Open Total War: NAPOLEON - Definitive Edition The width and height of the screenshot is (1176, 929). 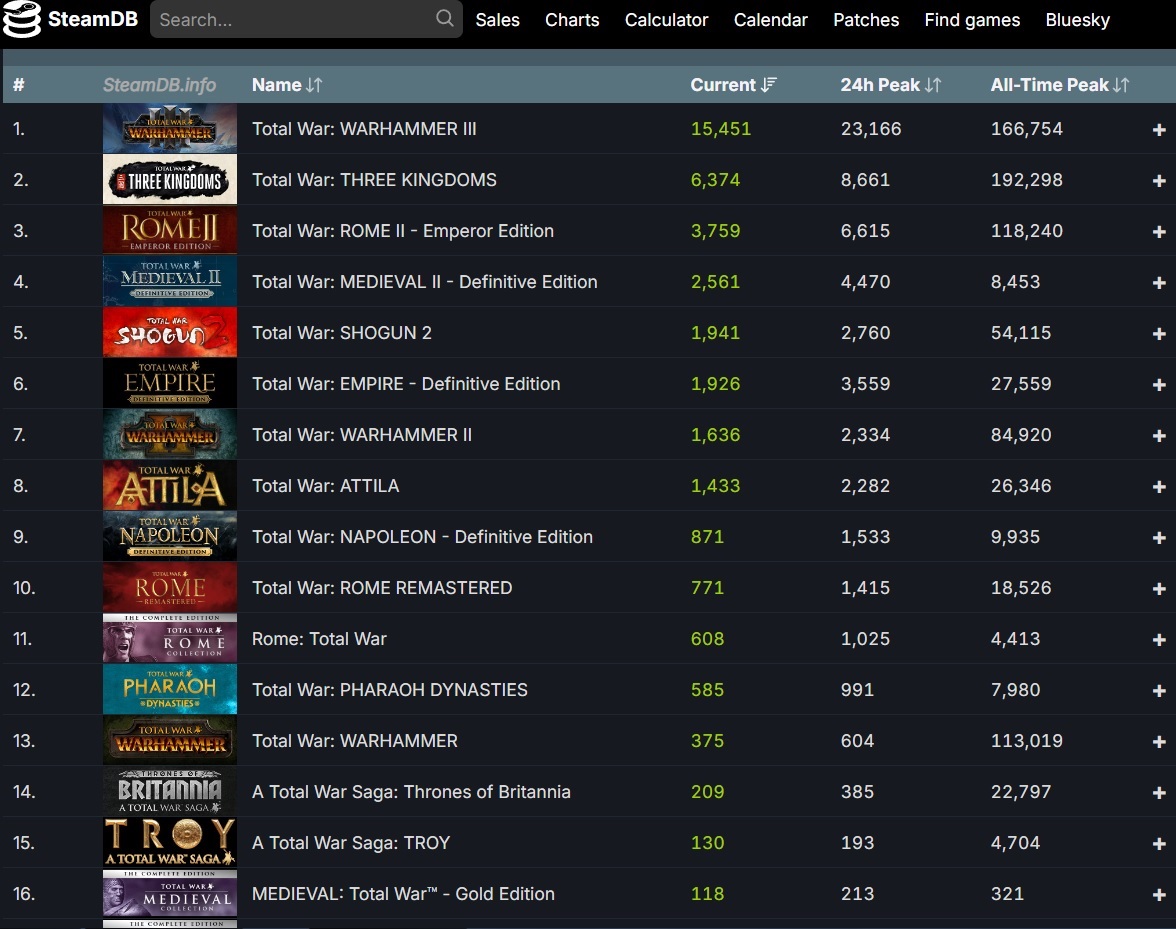[422, 537]
